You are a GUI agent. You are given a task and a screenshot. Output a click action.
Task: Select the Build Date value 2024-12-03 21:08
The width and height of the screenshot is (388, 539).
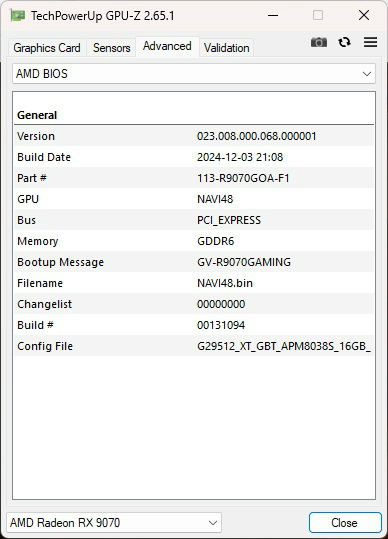pos(240,157)
